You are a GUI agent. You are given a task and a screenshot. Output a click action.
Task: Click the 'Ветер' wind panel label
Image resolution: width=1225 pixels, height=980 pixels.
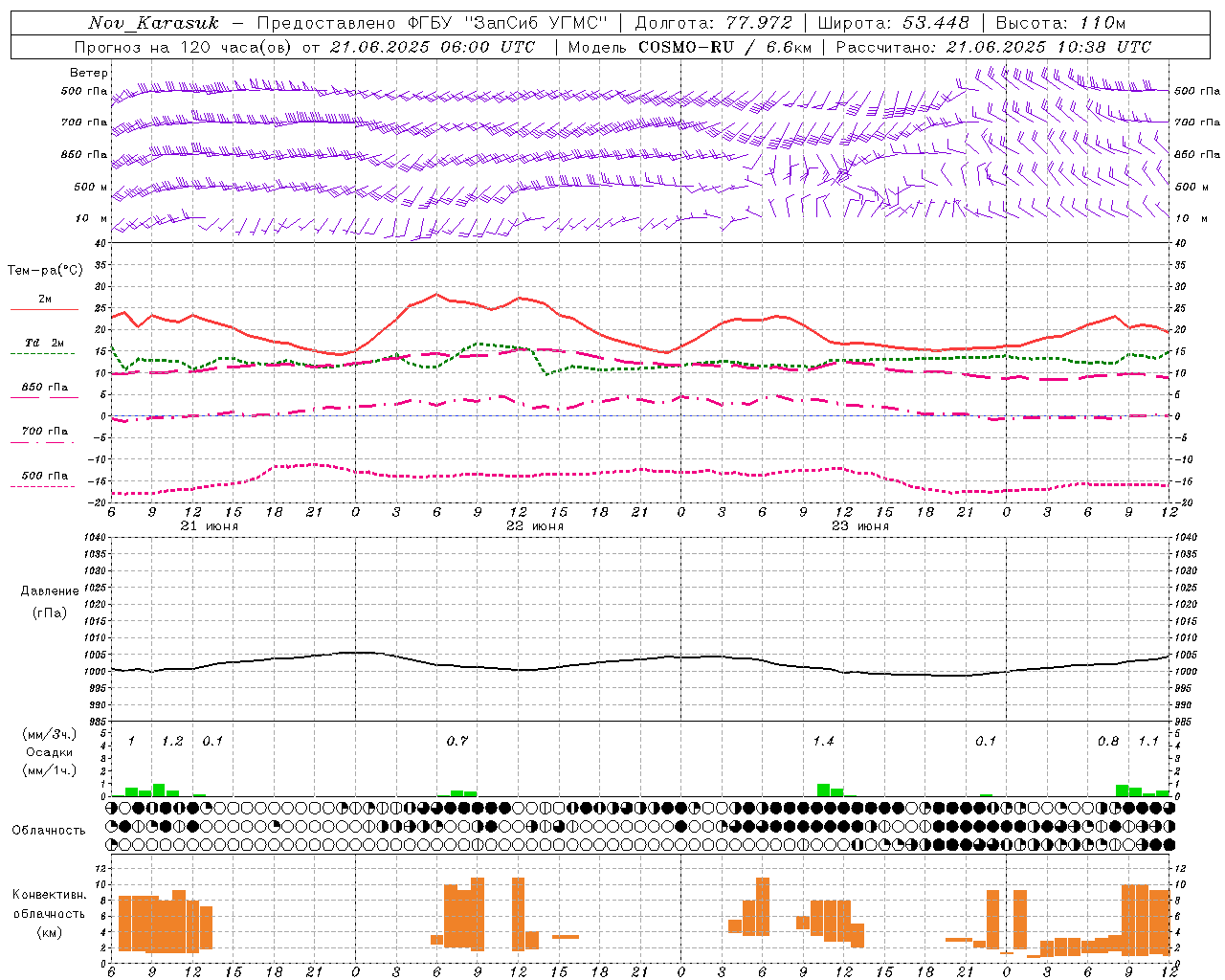coord(89,73)
